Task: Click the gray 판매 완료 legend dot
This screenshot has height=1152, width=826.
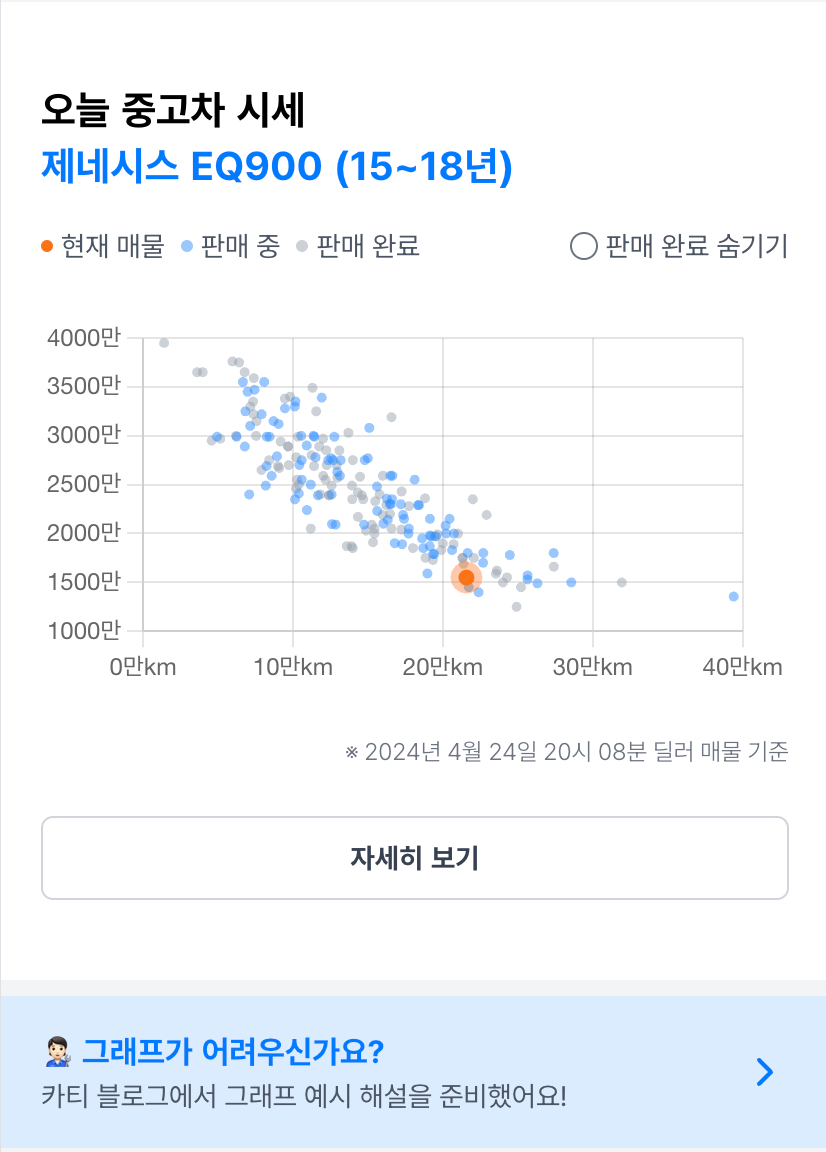Action: tap(302, 246)
